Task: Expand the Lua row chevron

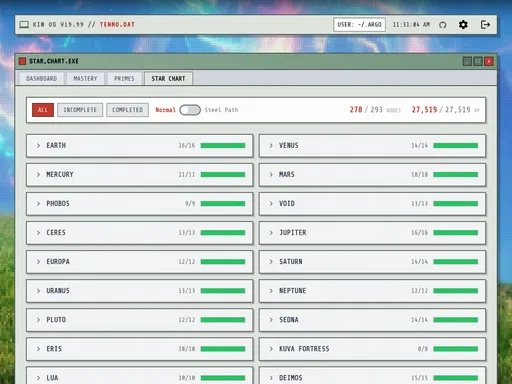Action: point(38,378)
